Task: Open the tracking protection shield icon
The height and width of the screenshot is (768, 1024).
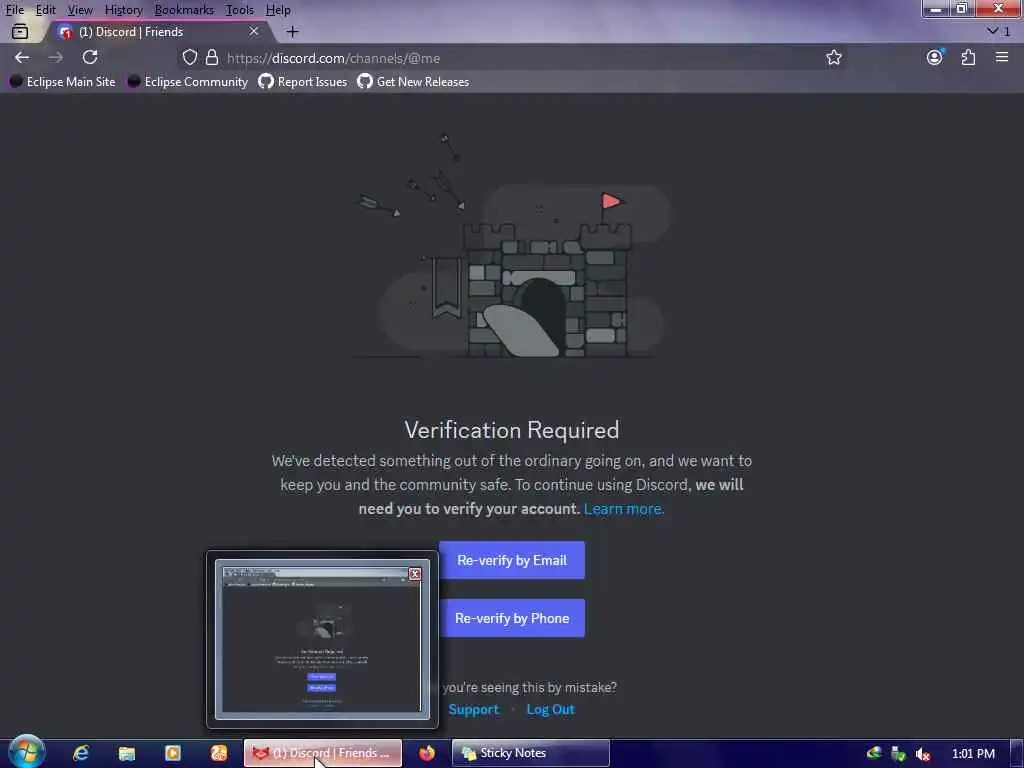Action: pos(189,57)
